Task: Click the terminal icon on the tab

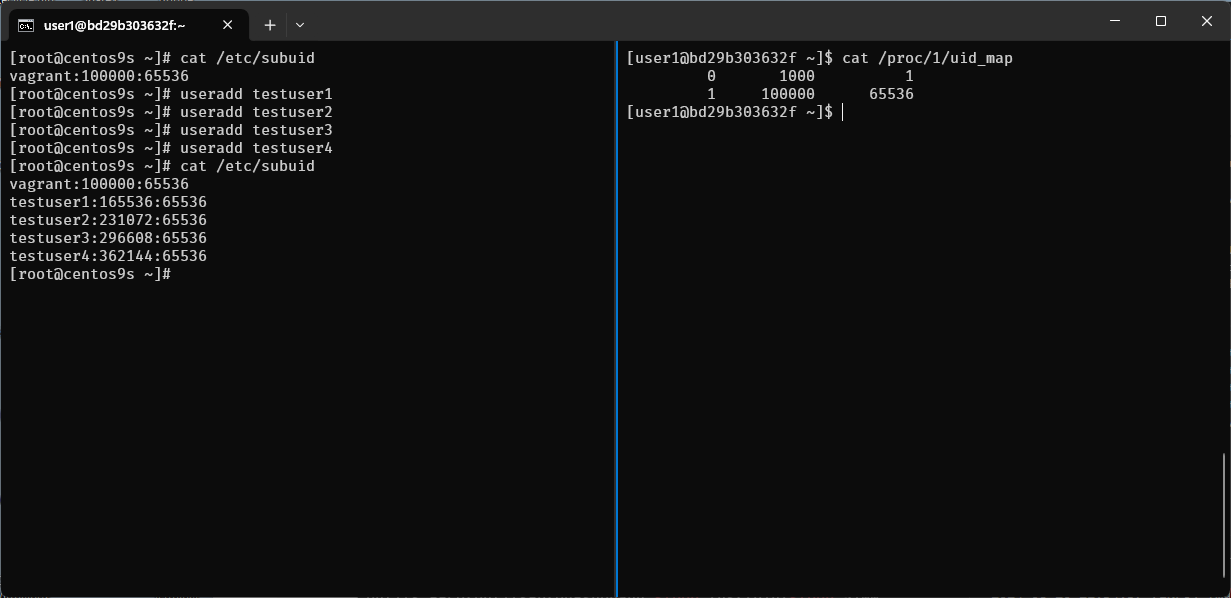Action: (27, 25)
